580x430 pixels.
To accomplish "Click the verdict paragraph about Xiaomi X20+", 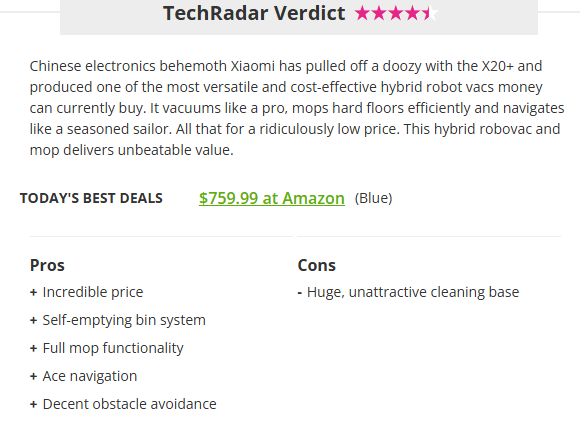I will (297, 108).
